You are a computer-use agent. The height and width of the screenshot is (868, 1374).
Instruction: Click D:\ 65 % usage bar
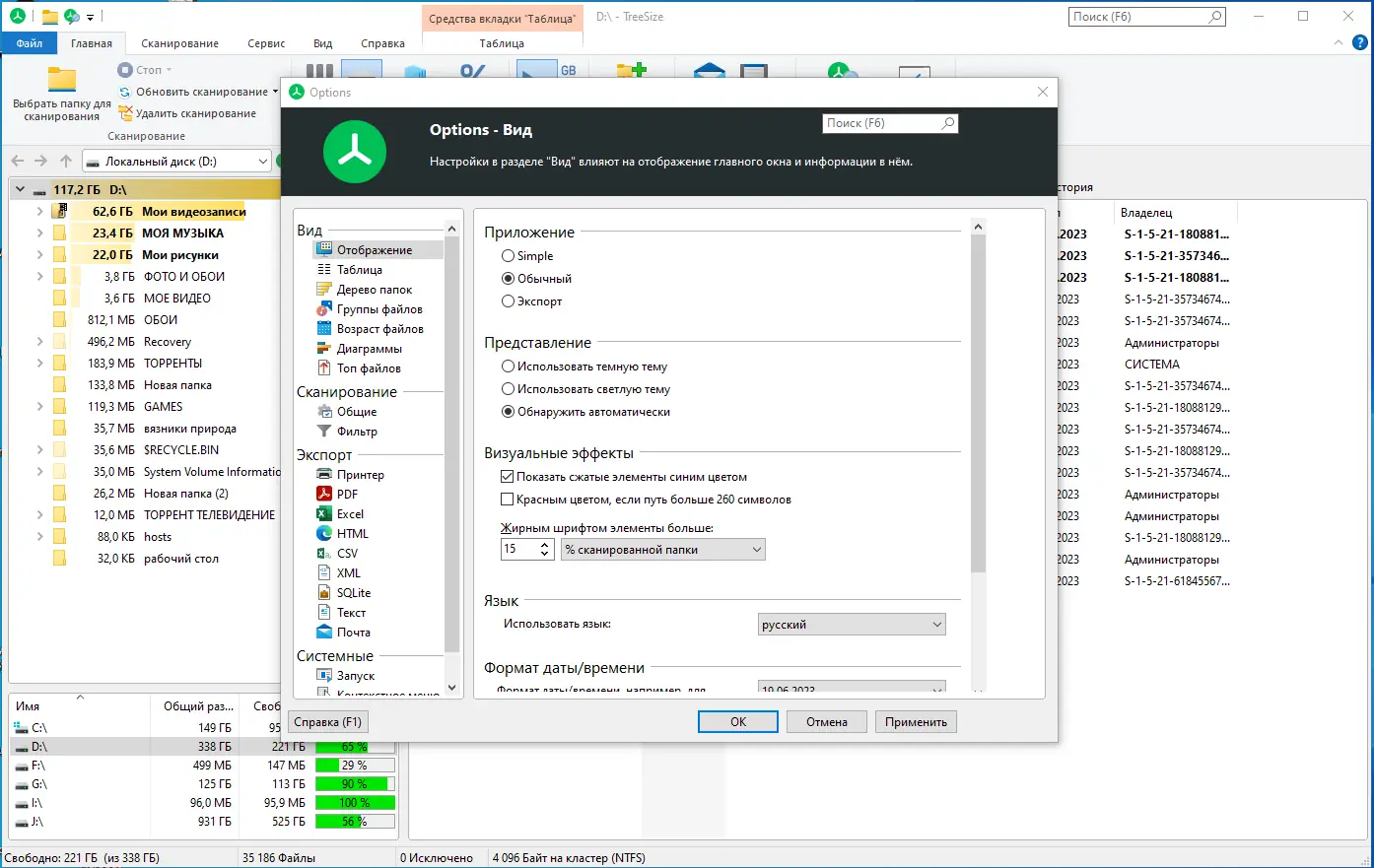[x=355, y=747]
